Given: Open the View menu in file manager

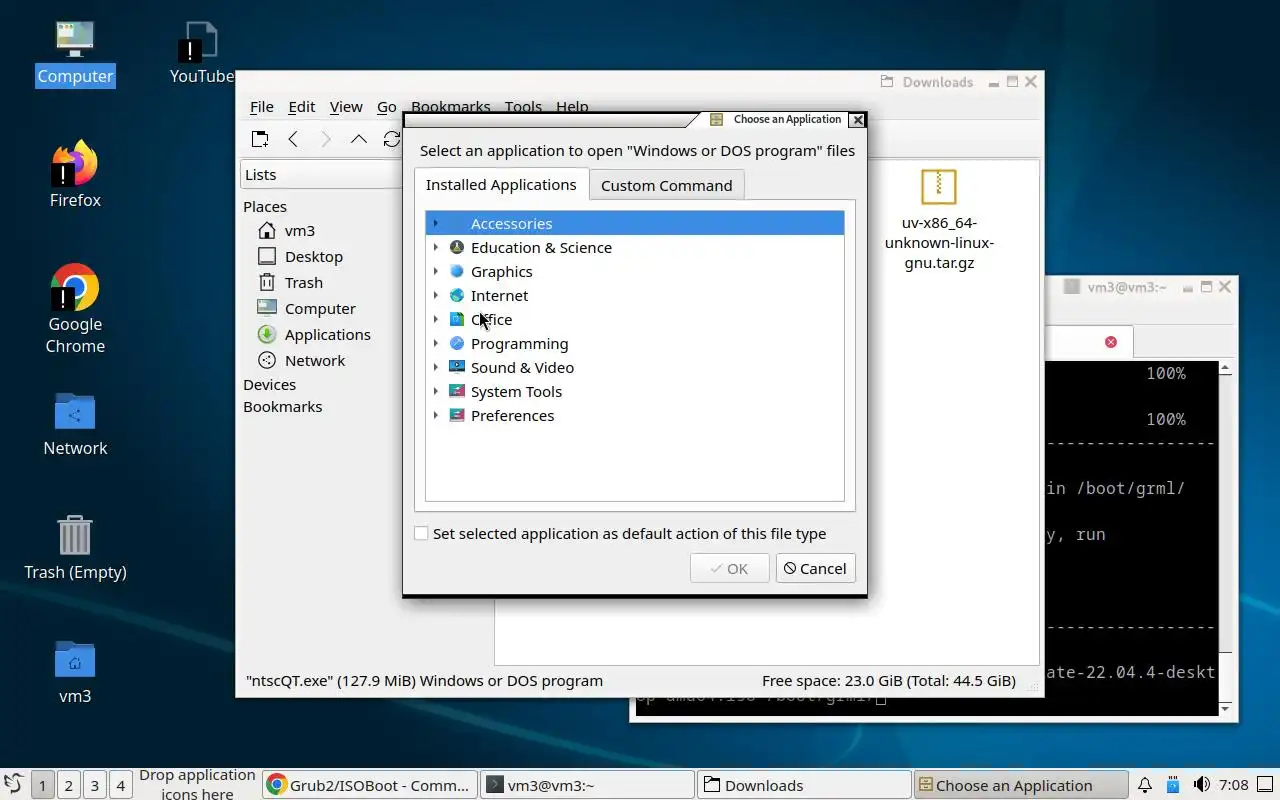Looking at the screenshot, I should [x=346, y=106].
